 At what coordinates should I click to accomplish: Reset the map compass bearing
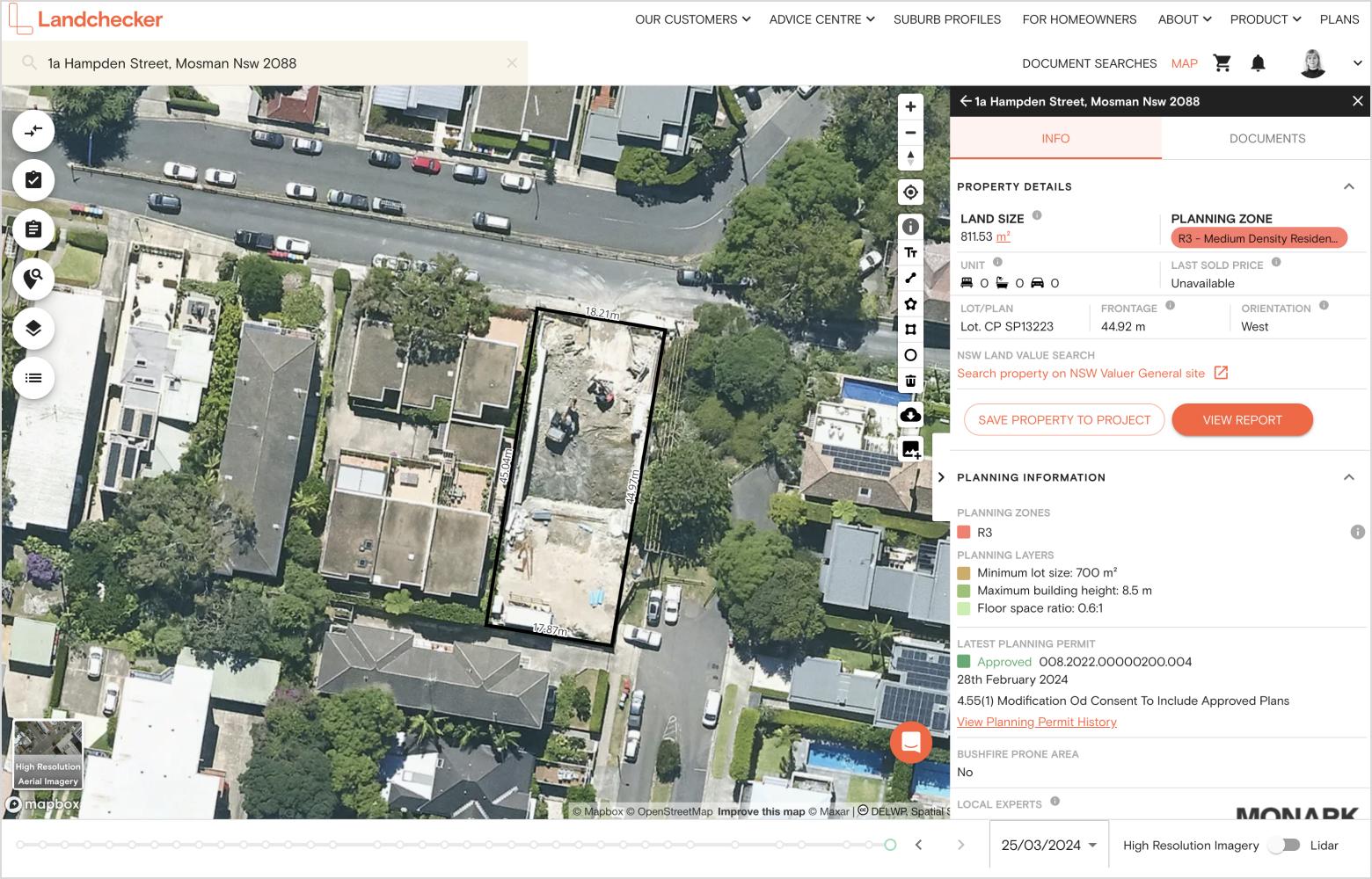[910, 158]
